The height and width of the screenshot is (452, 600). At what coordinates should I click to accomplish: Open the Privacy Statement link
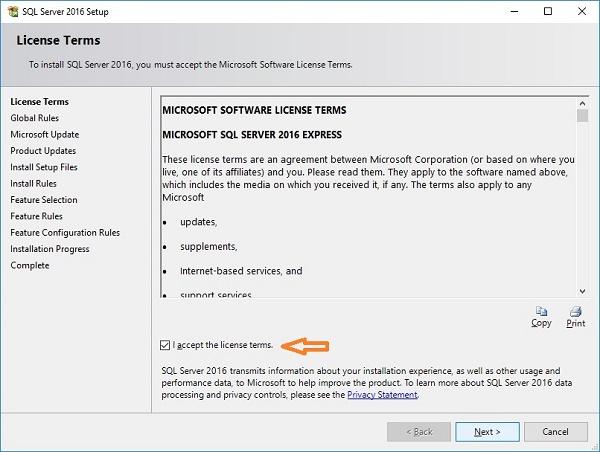(382, 395)
